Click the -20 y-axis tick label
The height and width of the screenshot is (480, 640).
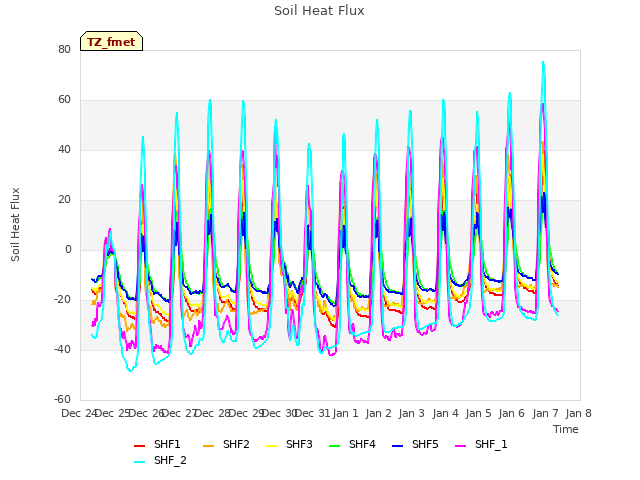tap(62, 300)
